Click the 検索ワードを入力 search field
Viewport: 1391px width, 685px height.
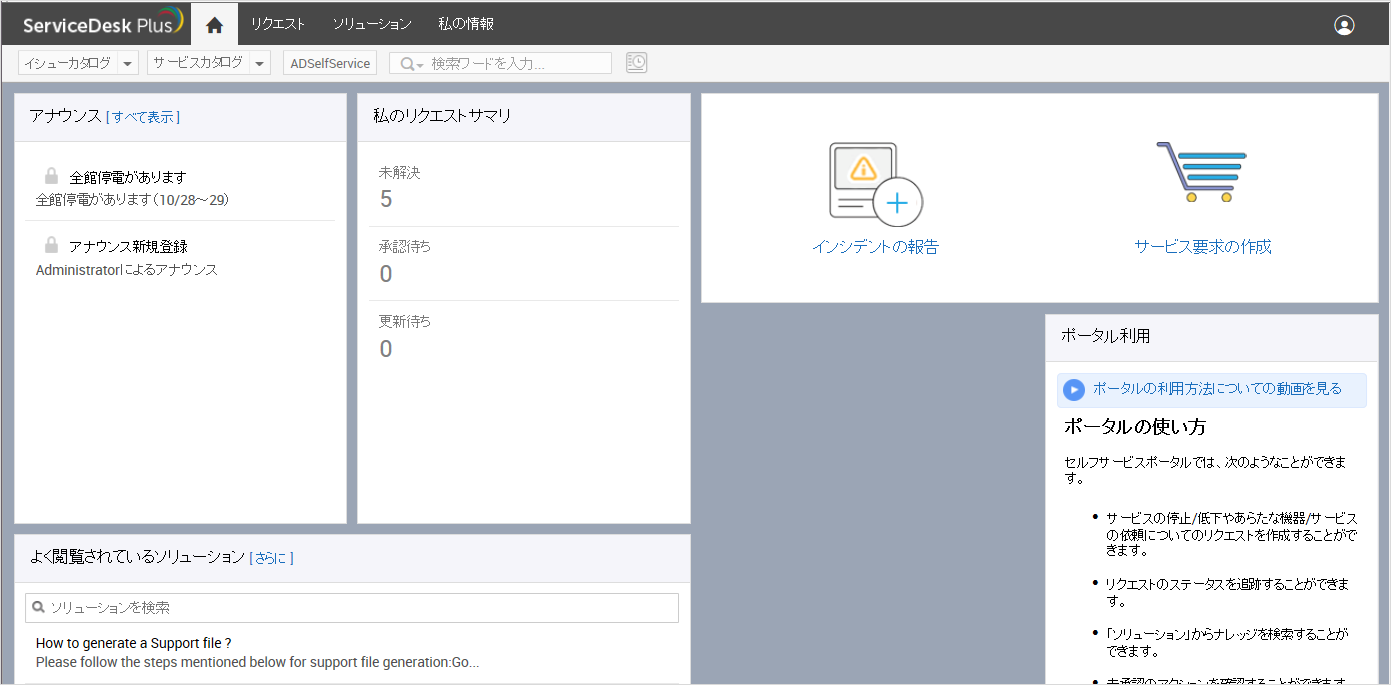coord(500,63)
